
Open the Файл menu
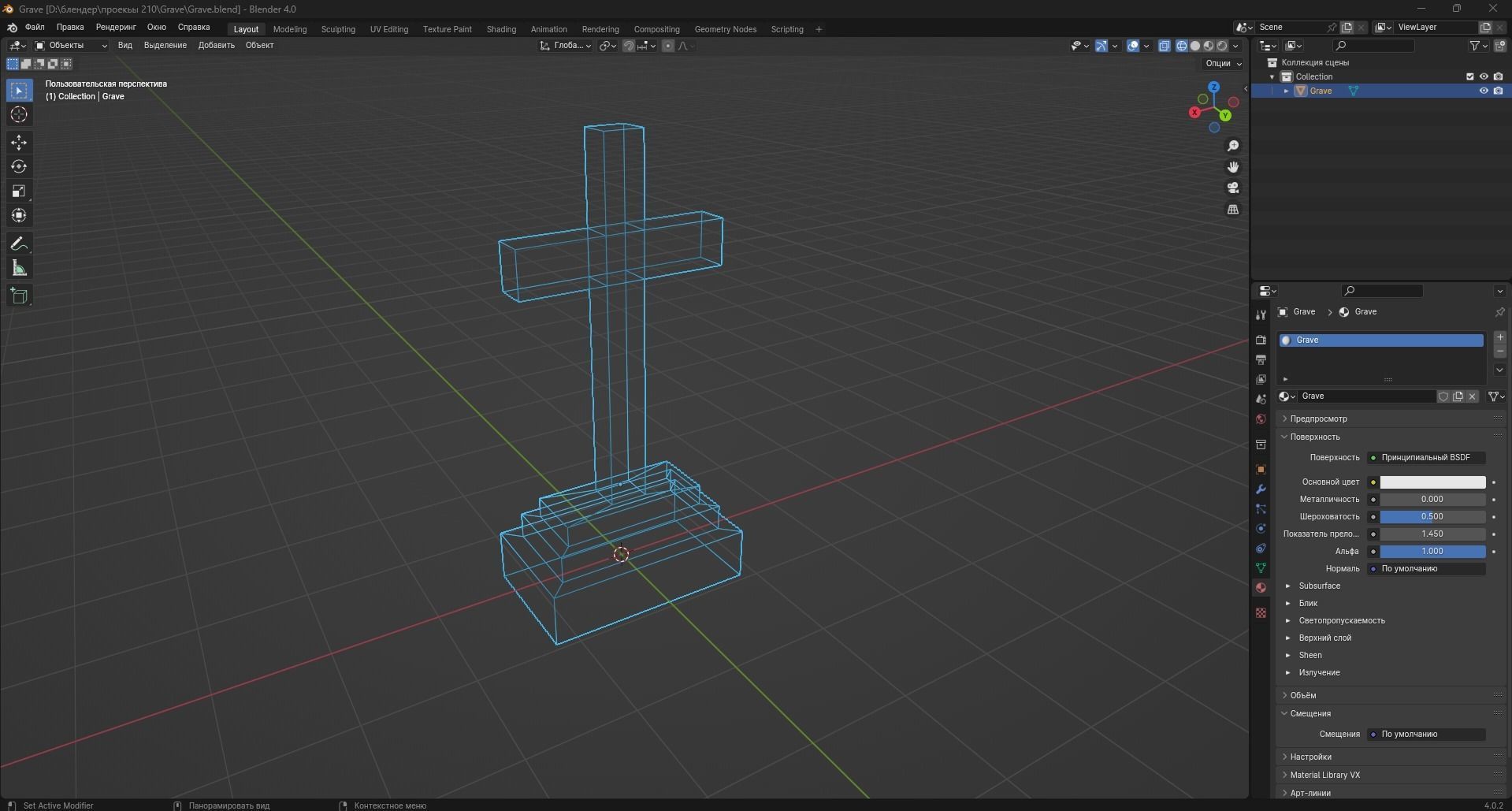click(35, 27)
